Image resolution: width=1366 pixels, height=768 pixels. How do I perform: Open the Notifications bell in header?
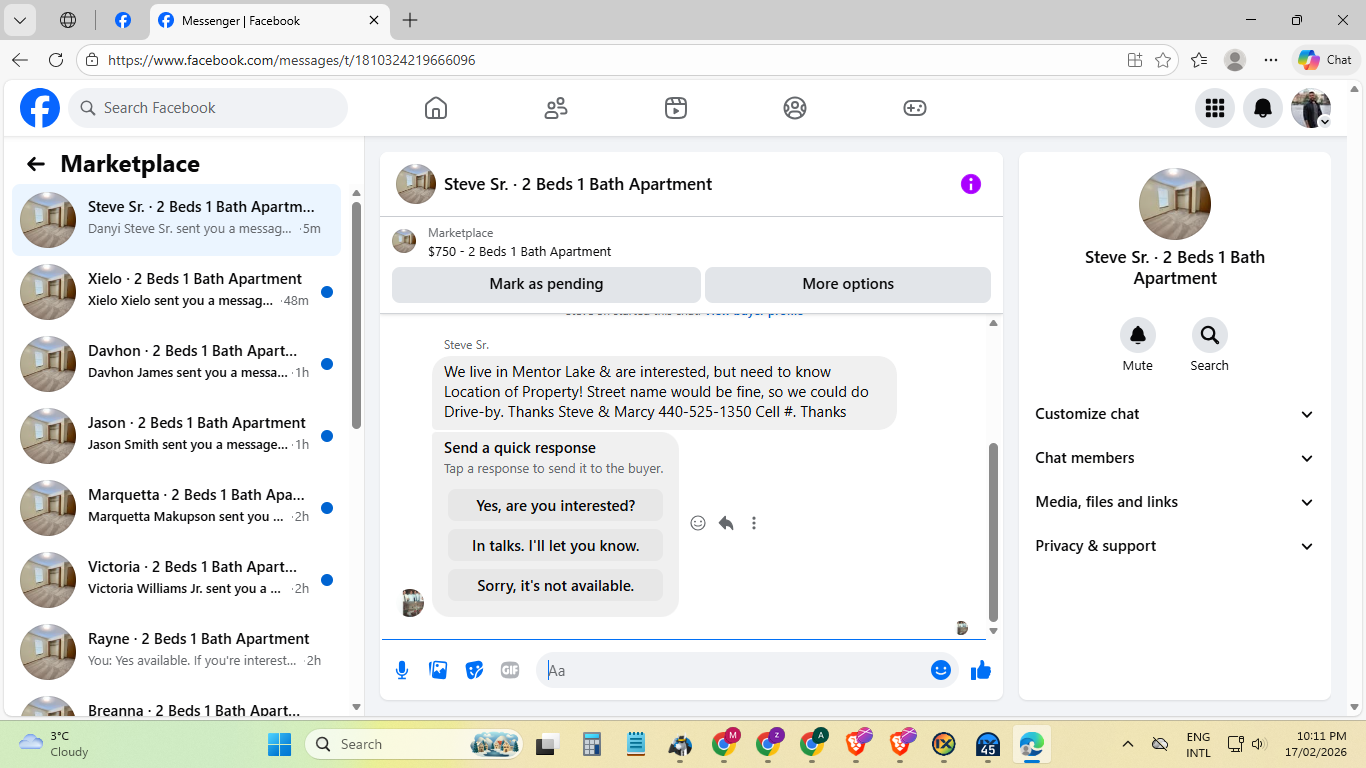coord(1263,108)
